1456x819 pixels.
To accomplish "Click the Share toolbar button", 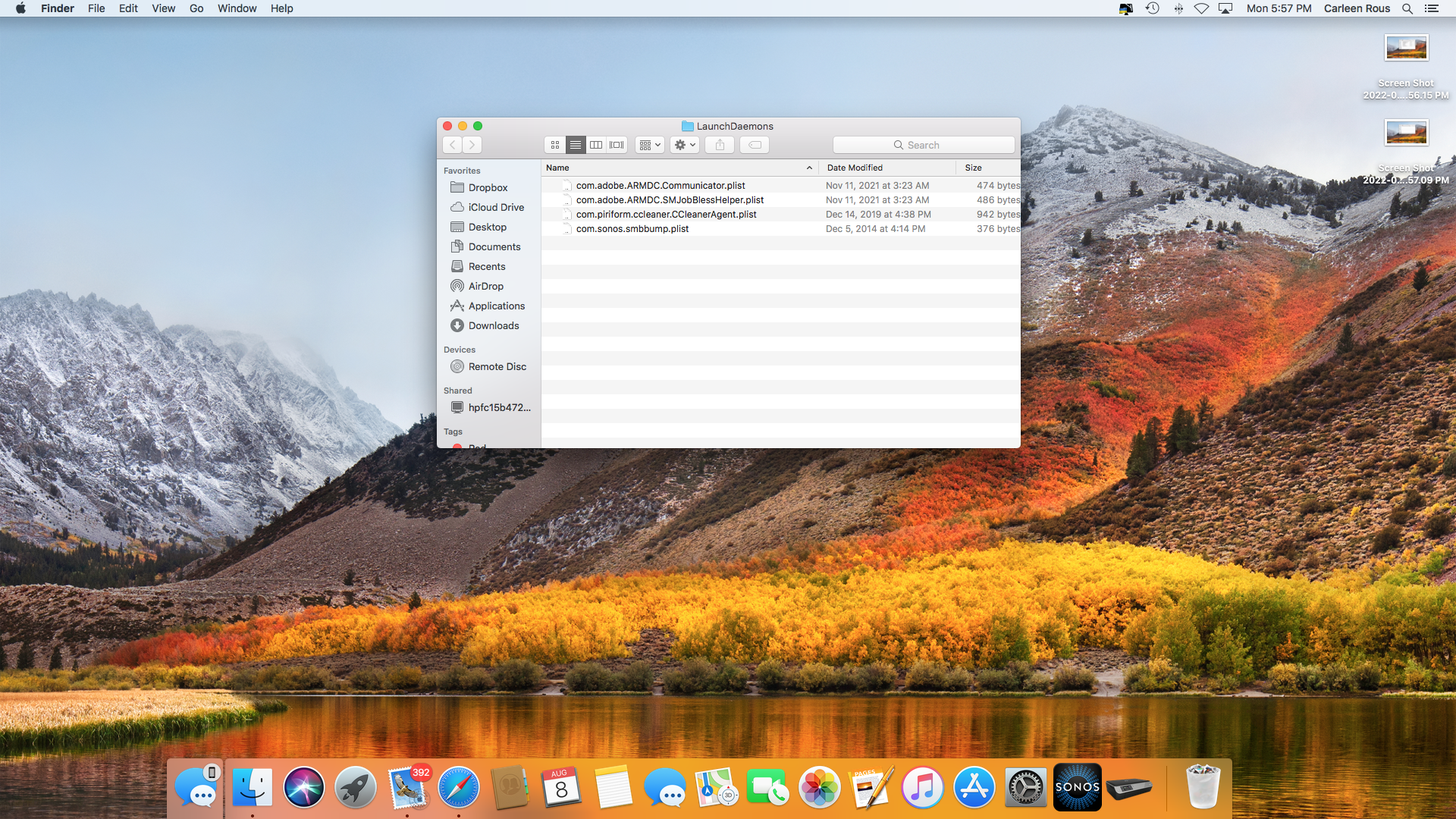I will coord(720,145).
